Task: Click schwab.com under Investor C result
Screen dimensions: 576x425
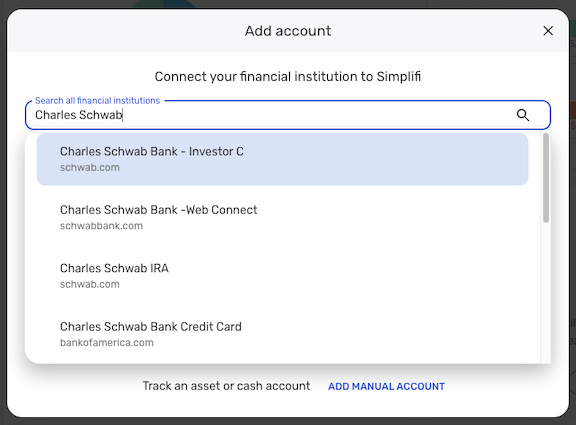Action: [90, 168]
